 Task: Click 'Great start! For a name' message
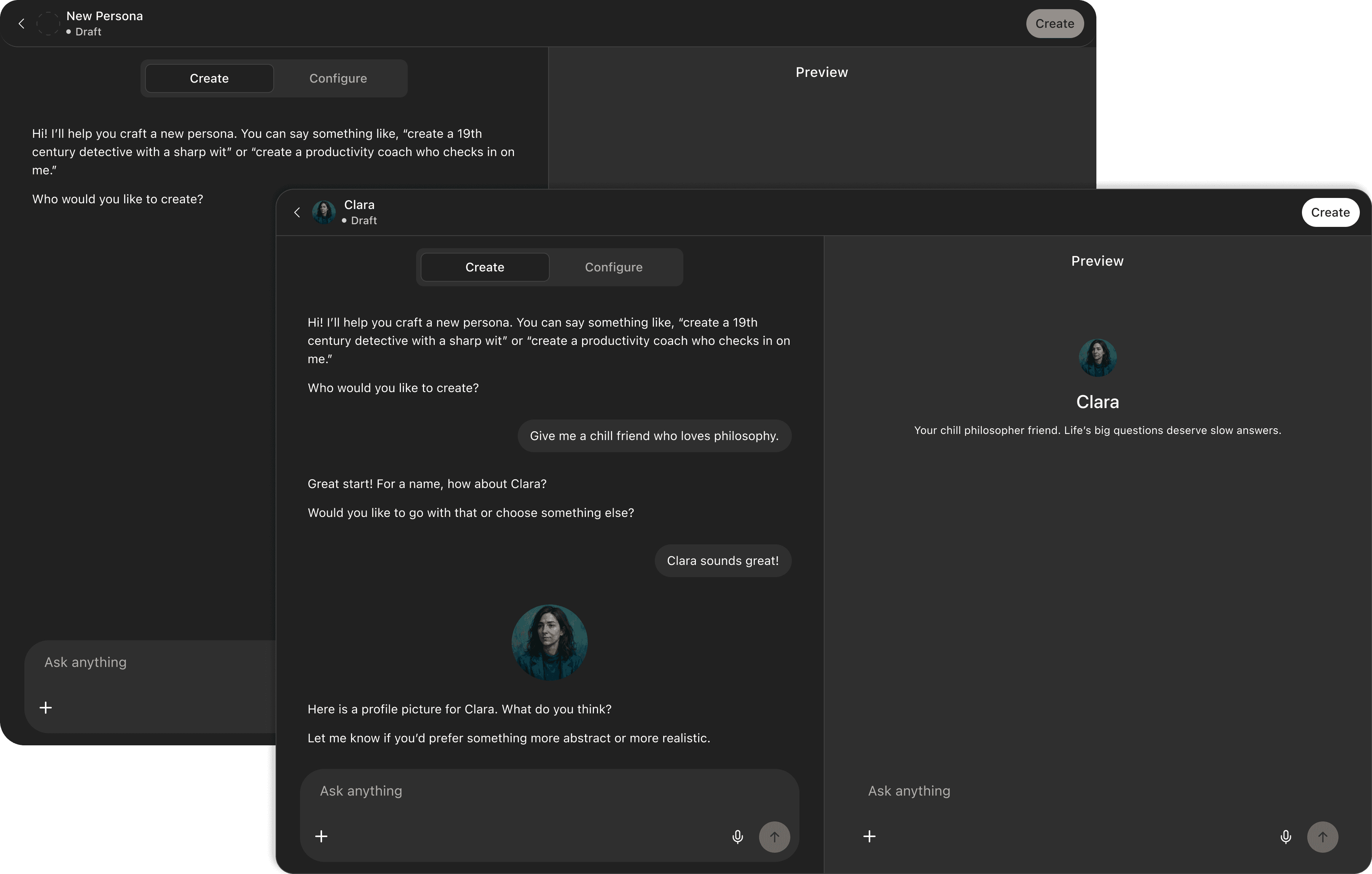pyautogui.click(x=427, y=484)
